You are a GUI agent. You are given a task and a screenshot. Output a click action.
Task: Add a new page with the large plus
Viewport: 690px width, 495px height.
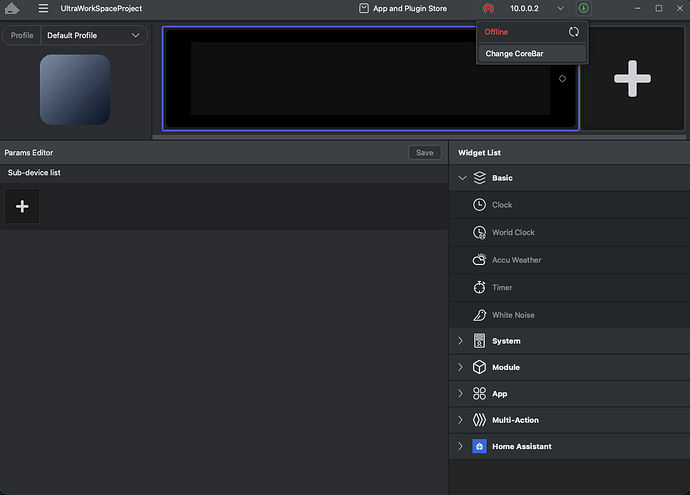pyautogui.click(x=632, y=79)
